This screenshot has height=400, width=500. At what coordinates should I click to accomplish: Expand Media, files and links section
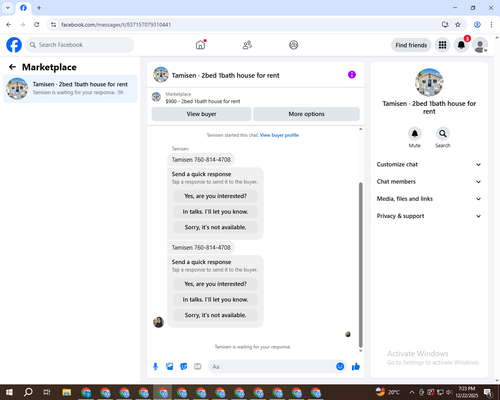(x=429, y=199)
